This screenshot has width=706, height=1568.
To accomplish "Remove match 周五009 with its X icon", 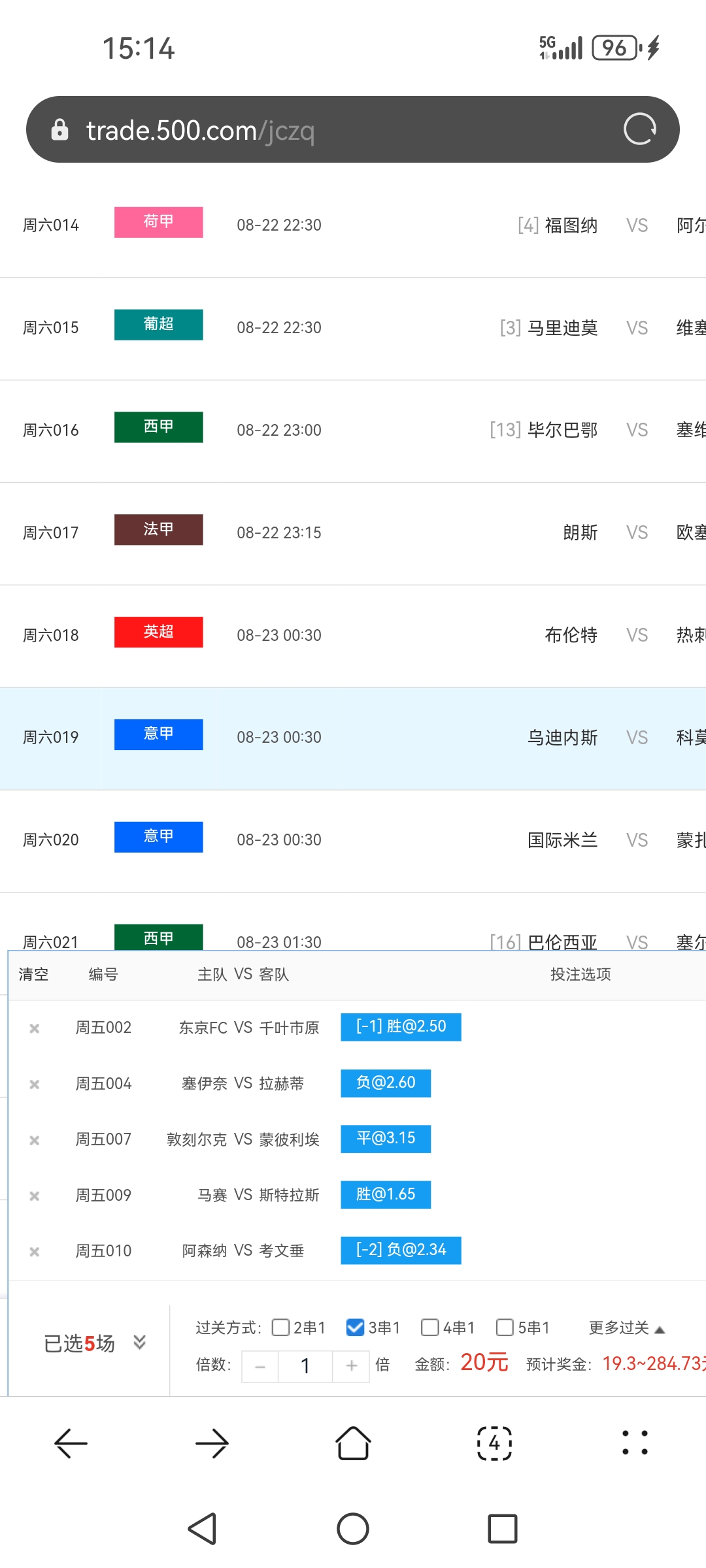I will pyautogui.click(x=35, y=1196).
